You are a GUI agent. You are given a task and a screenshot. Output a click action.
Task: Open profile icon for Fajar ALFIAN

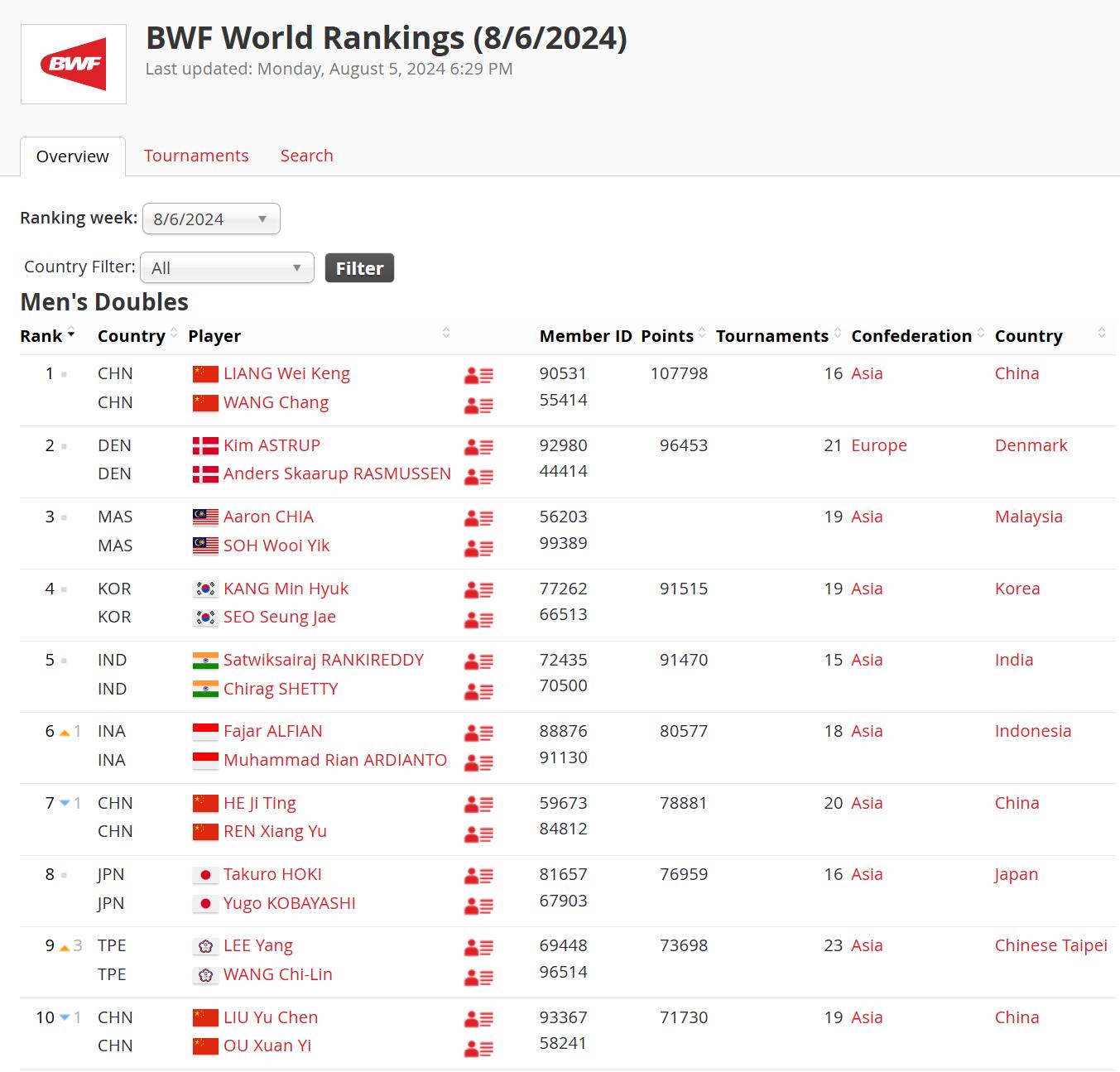[478, 733]
